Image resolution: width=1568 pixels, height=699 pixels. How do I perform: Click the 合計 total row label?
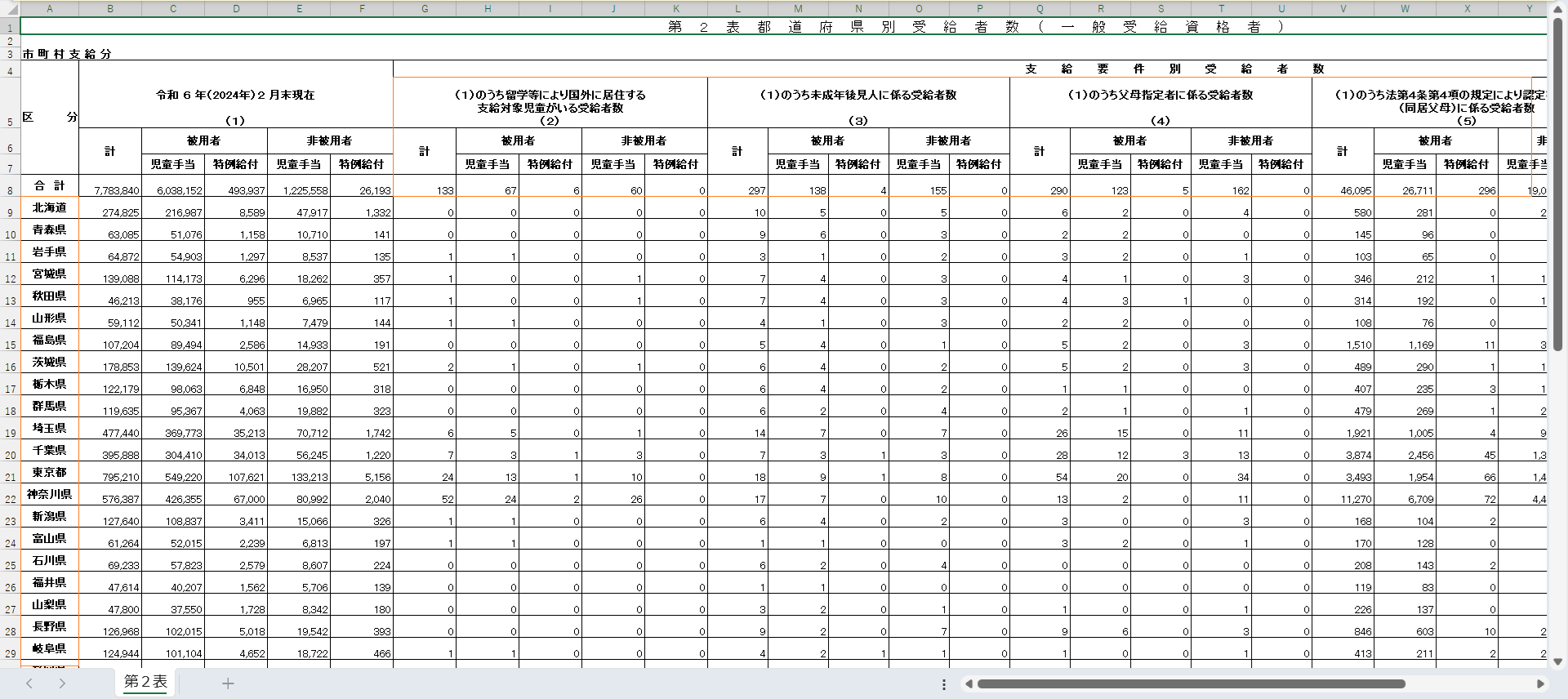coord(50,186)
